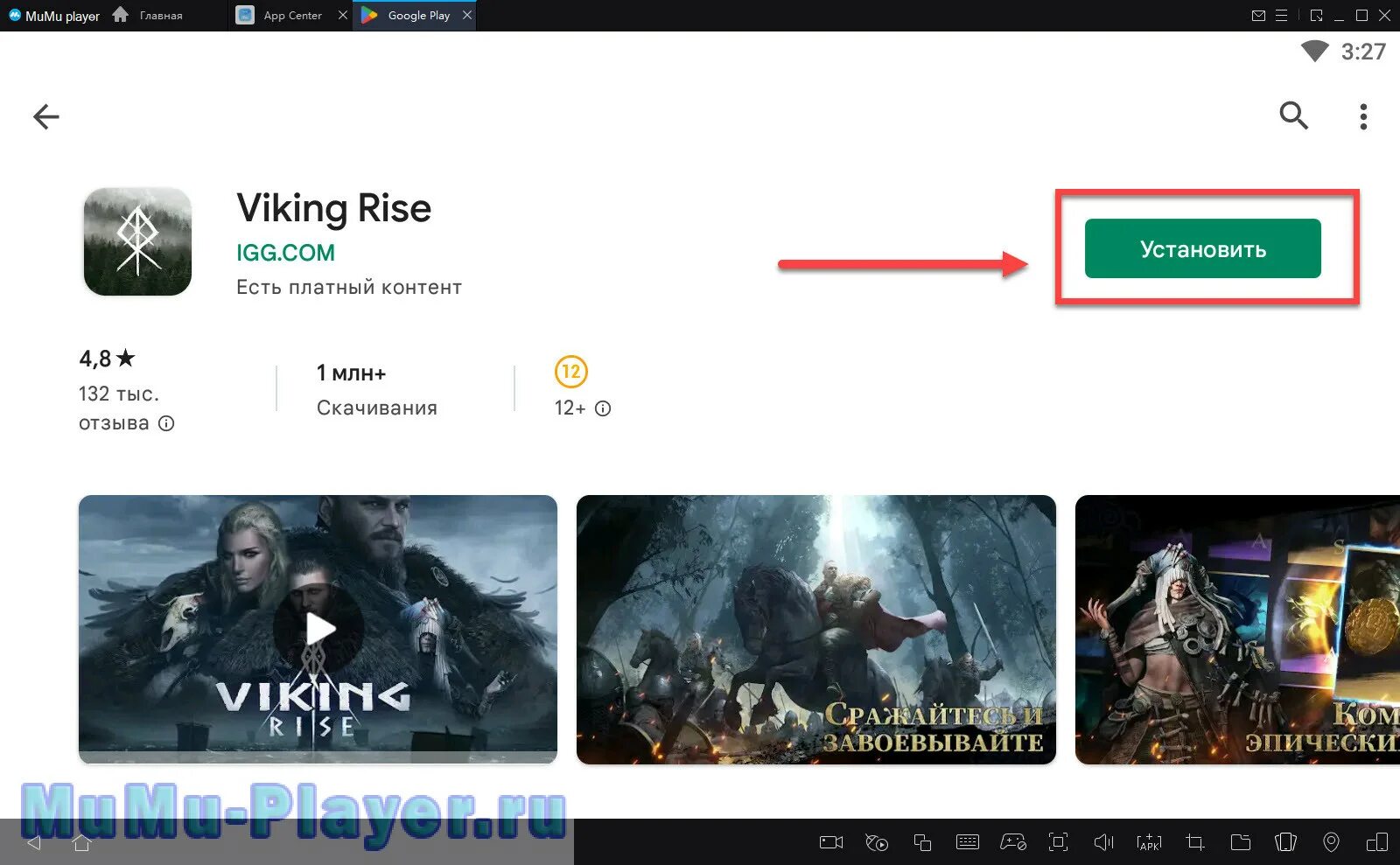
Task: Open the Viking Rise app icon
Action: (x=137, y=241)
